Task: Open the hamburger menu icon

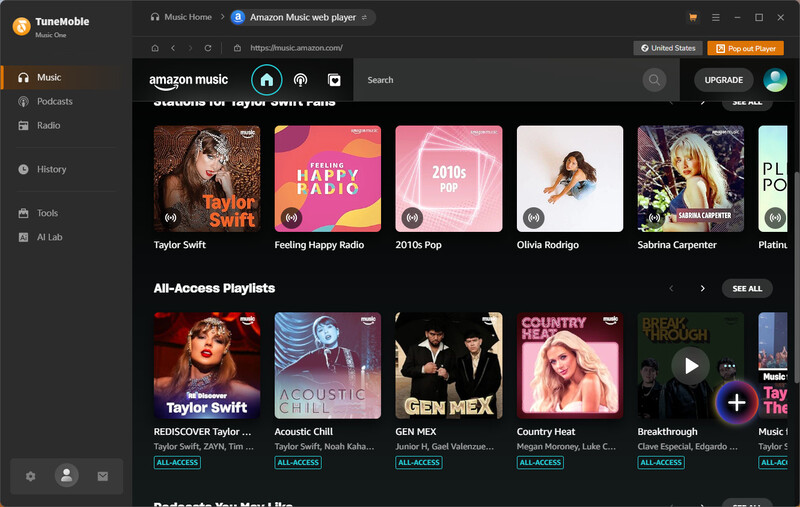Action: click(716, 17)
